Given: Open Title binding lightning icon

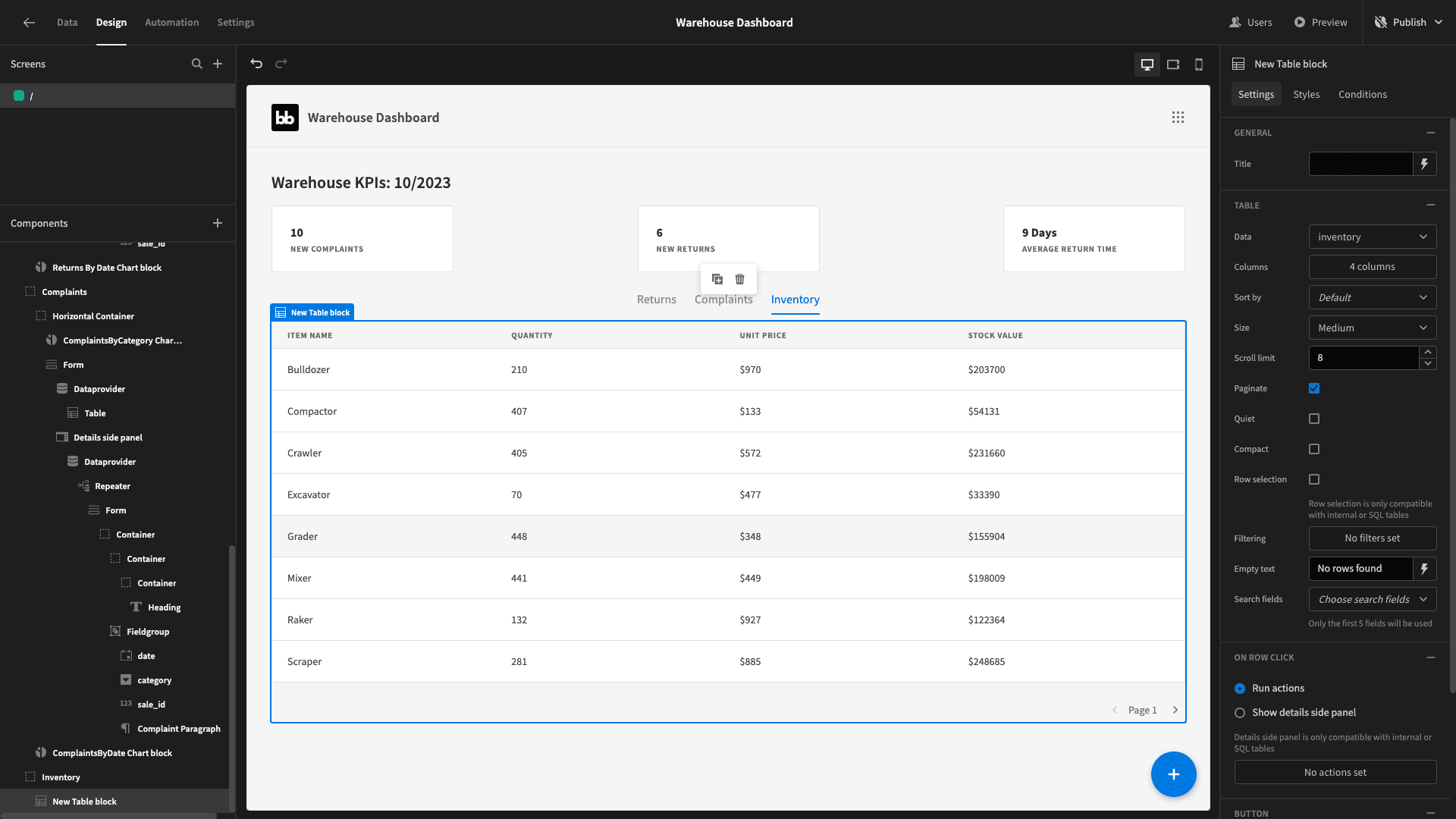Looking at the screenshot, I should pos(1425,164).
